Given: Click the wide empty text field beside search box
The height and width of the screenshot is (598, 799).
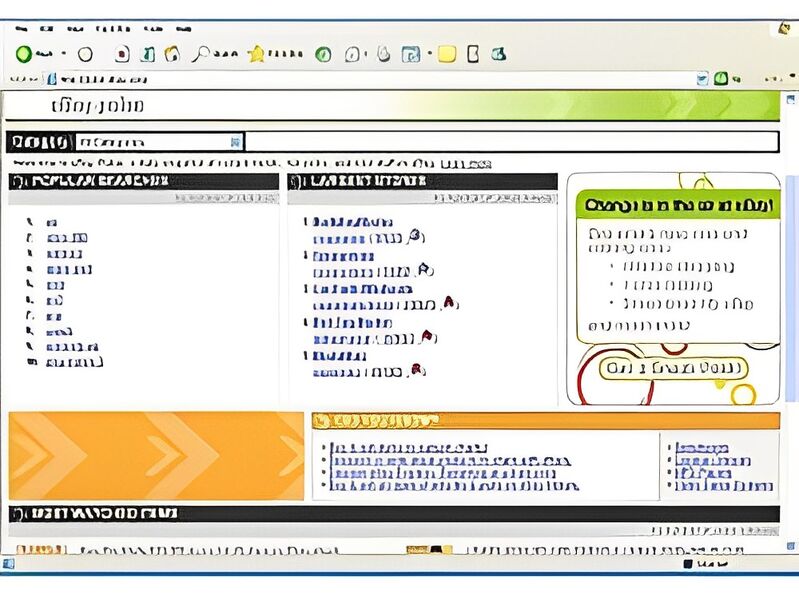Looking at the screenshot, I should tap(511, 142).
